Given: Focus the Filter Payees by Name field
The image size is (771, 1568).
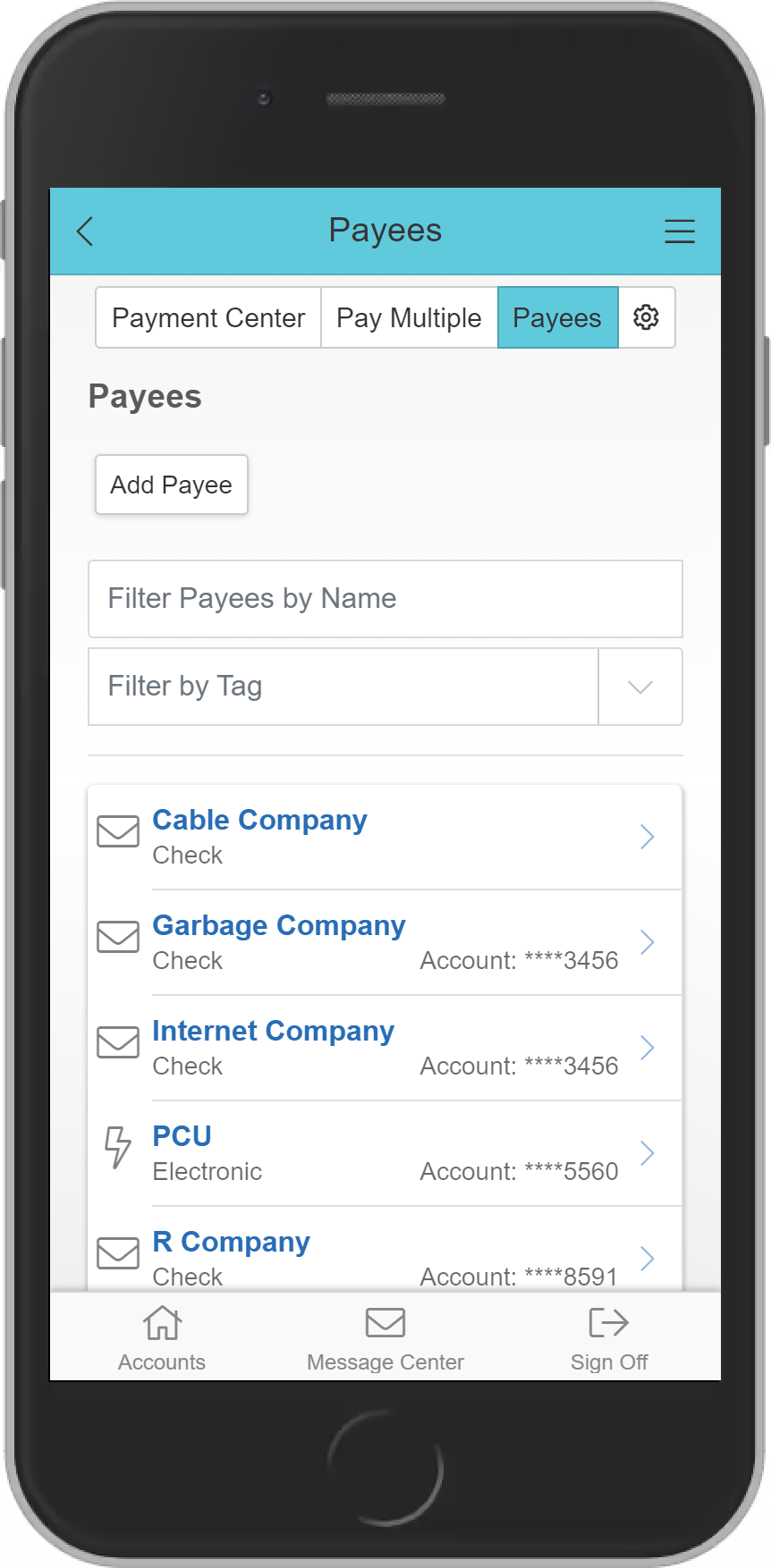Looking at the screenshot, I should pyautogui.click(x=385, y=599).
